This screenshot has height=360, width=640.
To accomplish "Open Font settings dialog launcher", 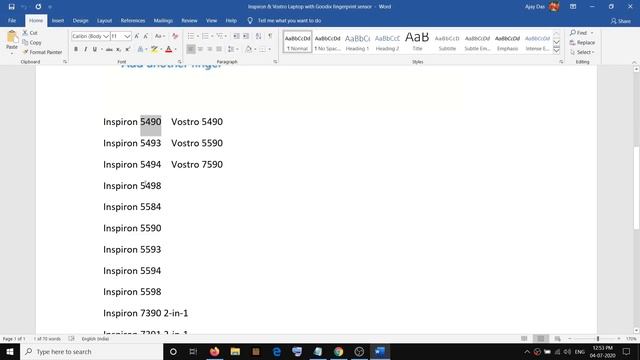I will (180, 62).
